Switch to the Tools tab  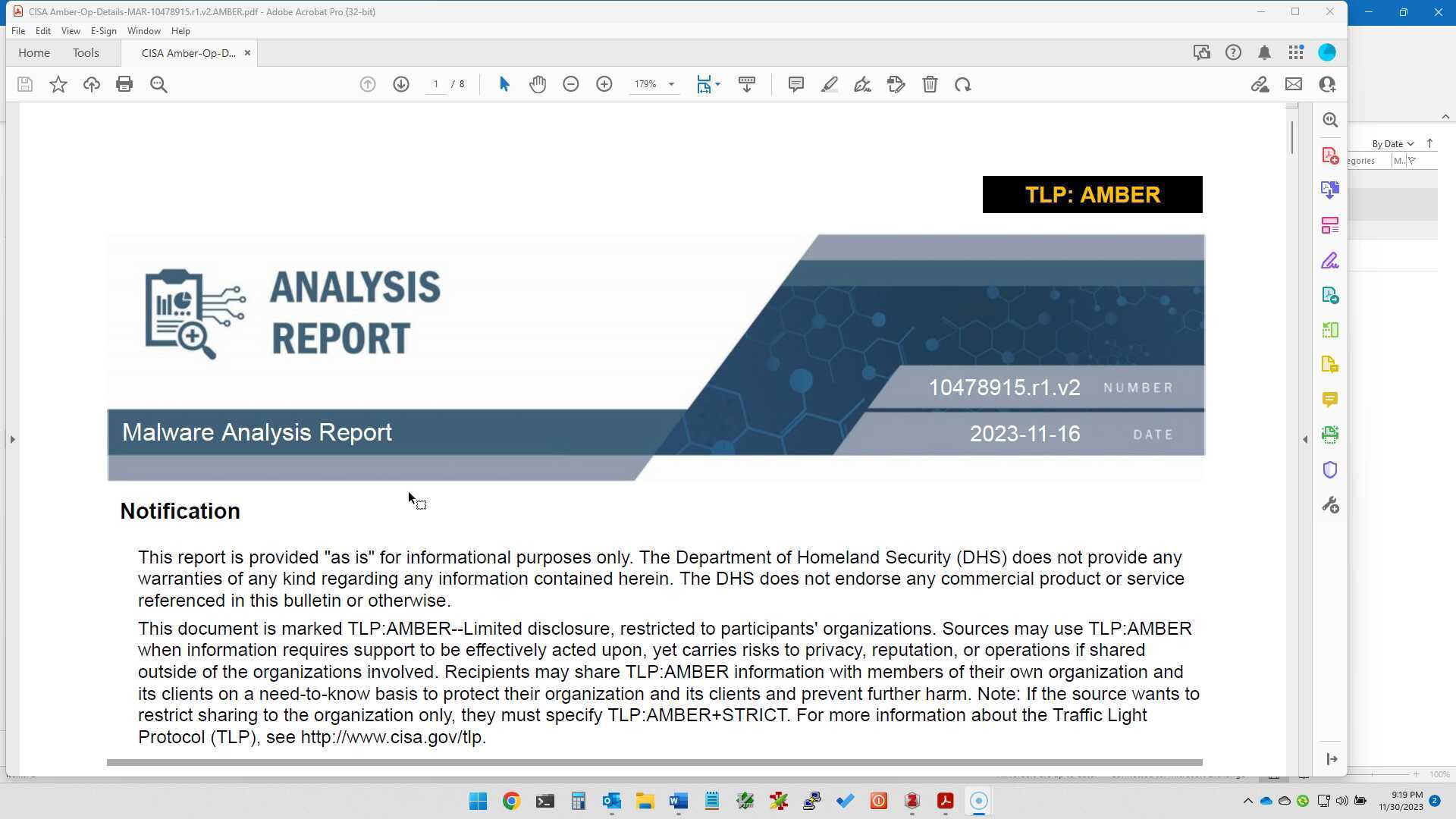85,52
